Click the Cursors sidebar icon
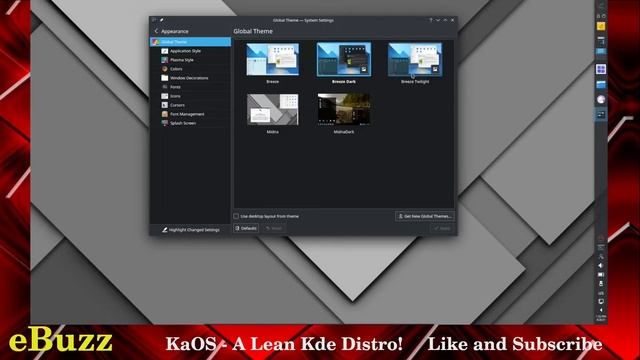Screen dimensions: 640x360 pyautogui.click(x=164, y=105)
